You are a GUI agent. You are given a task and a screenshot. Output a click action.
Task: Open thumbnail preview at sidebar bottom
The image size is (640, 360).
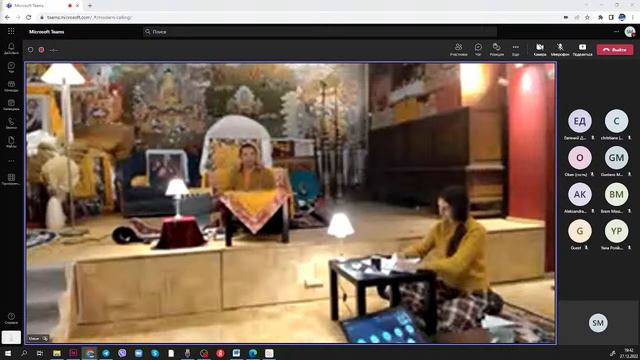click(11, 337)
